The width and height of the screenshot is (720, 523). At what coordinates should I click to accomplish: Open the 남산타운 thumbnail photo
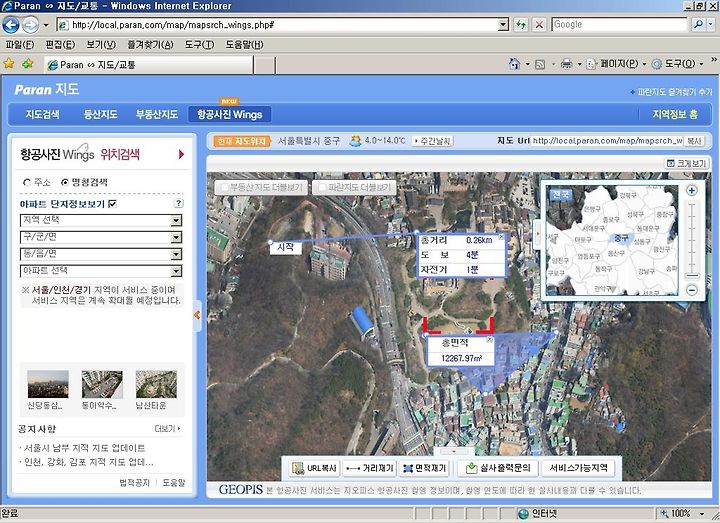(x=156, y=384)
